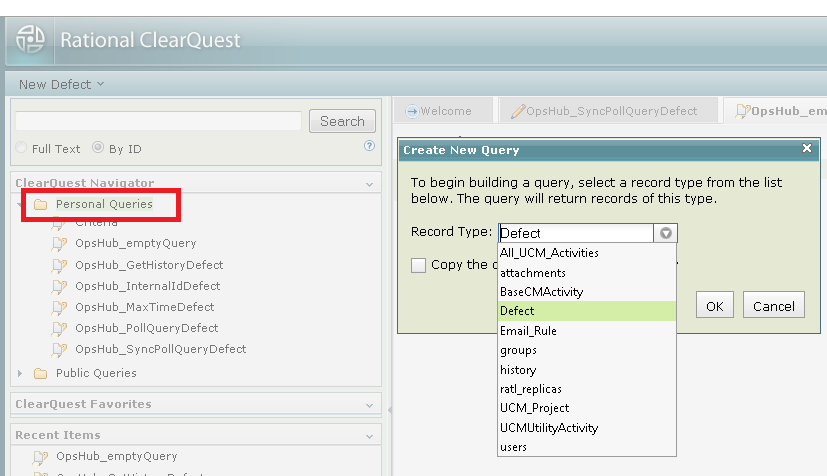This screenshot has height=476, width=827.
Task: Click the search help question mark icon
Action: tap(369, 146)
